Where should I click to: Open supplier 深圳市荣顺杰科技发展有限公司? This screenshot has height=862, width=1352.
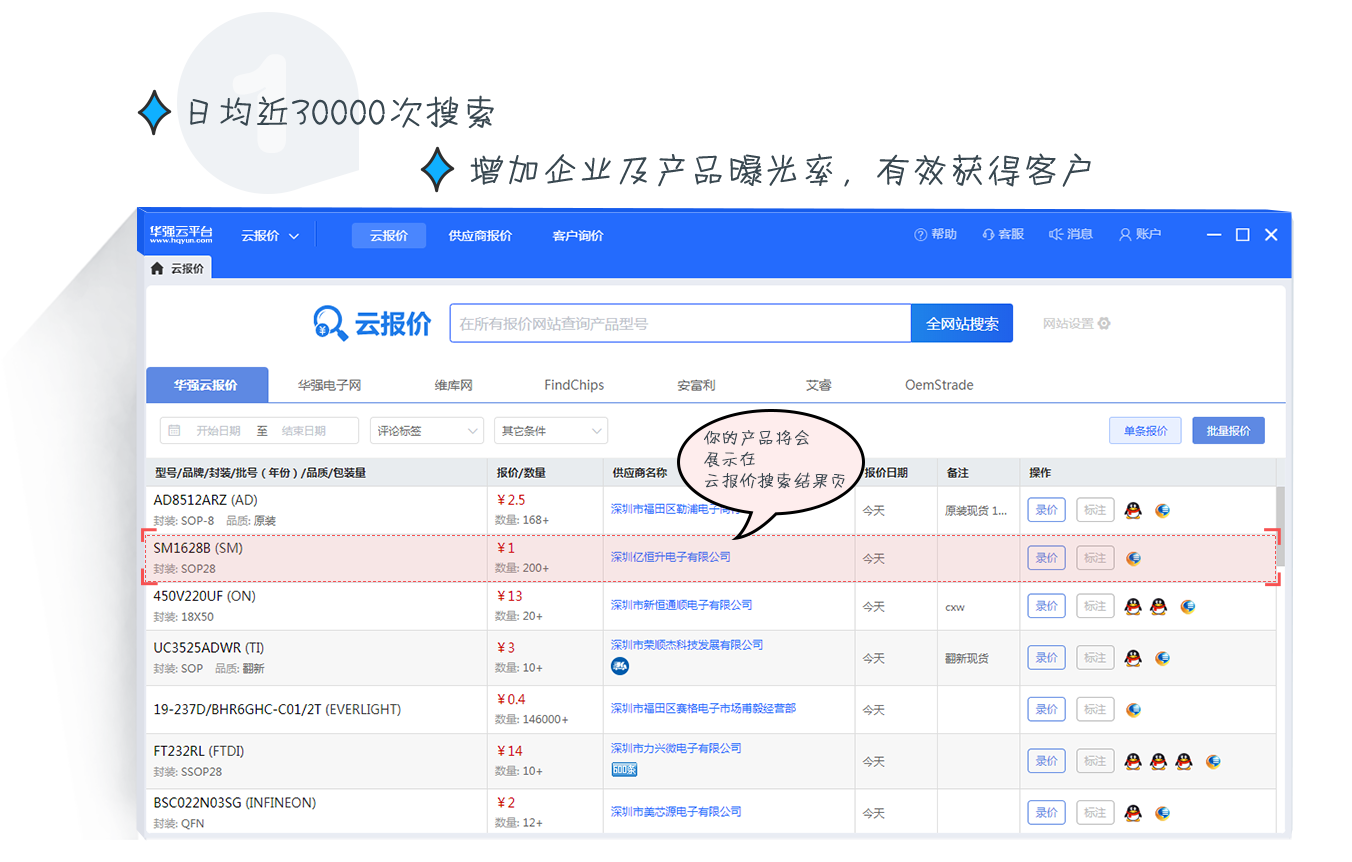687,645
